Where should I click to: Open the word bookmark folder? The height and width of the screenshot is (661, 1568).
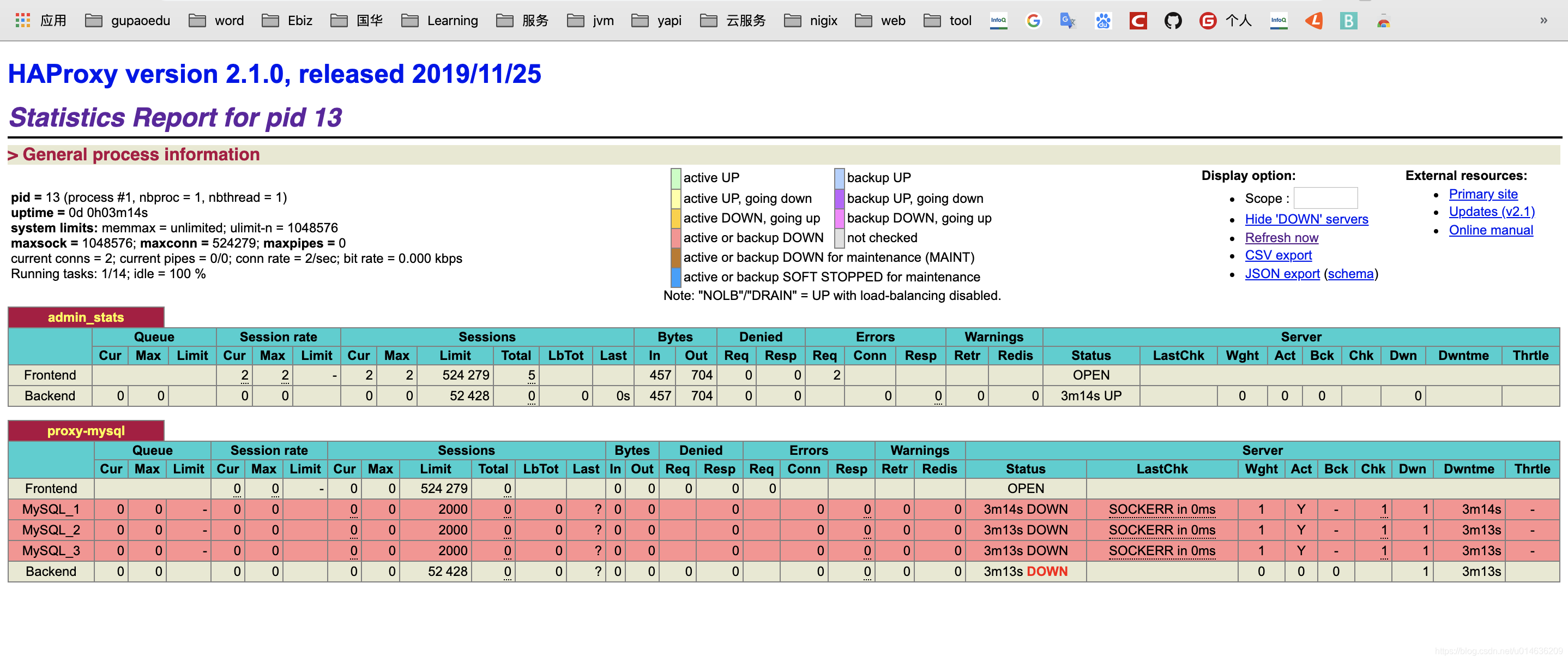click(x=216, y=21)
